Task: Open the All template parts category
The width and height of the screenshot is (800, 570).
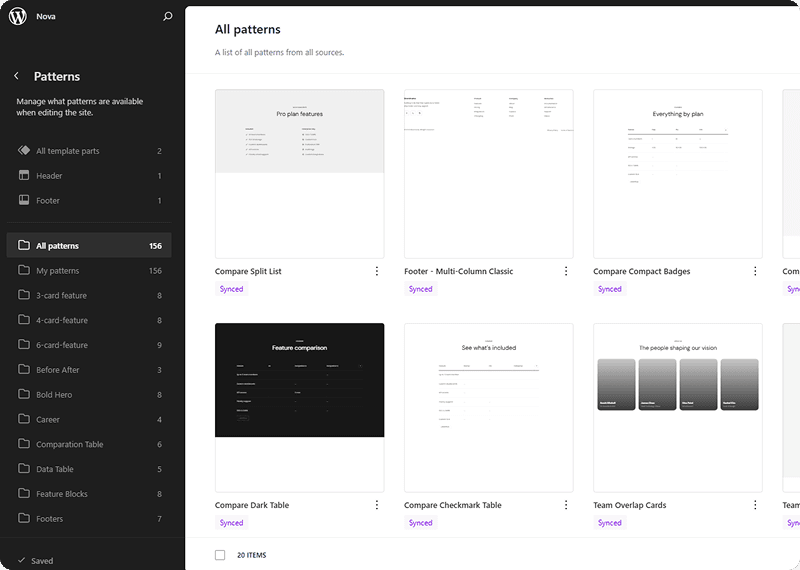Action: pos(89,151)
